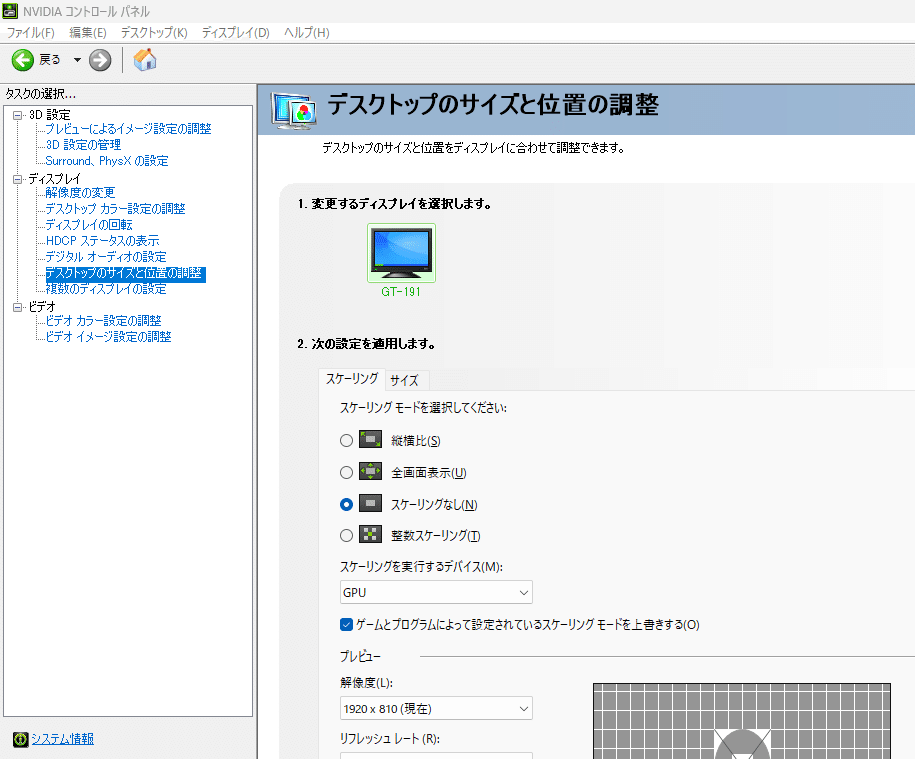The width and height of the screenshot is (915, 759).
Task: Open 解像度の変更
Action: coord(80,193)
